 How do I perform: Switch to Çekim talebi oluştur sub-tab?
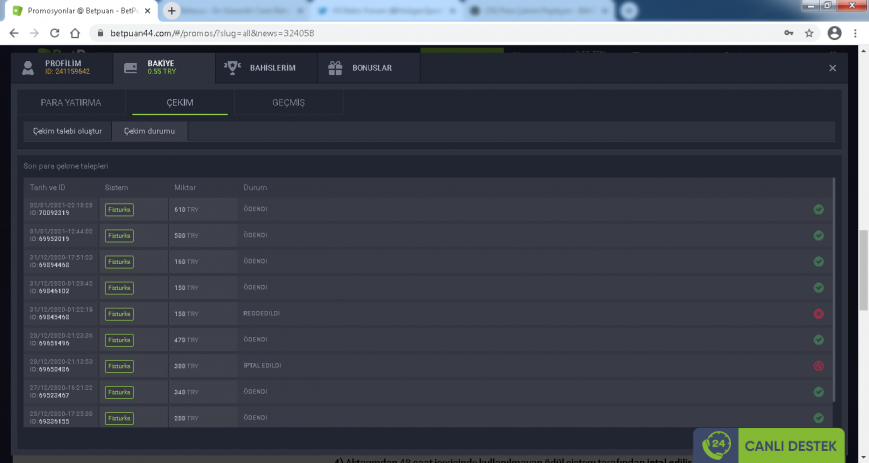coord(67,131)
